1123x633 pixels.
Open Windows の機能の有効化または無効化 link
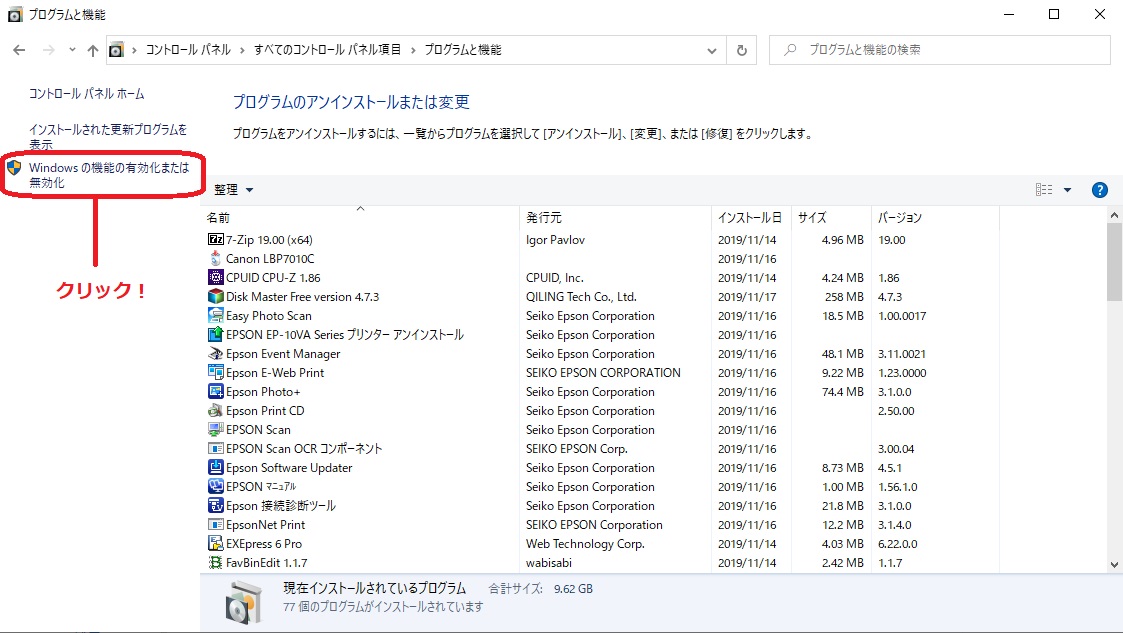109,175
